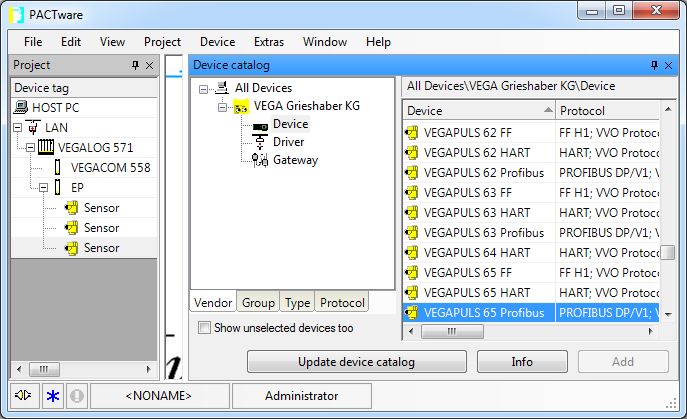Switch to the Group tab
Screen dimensions: 687x419
258,302
